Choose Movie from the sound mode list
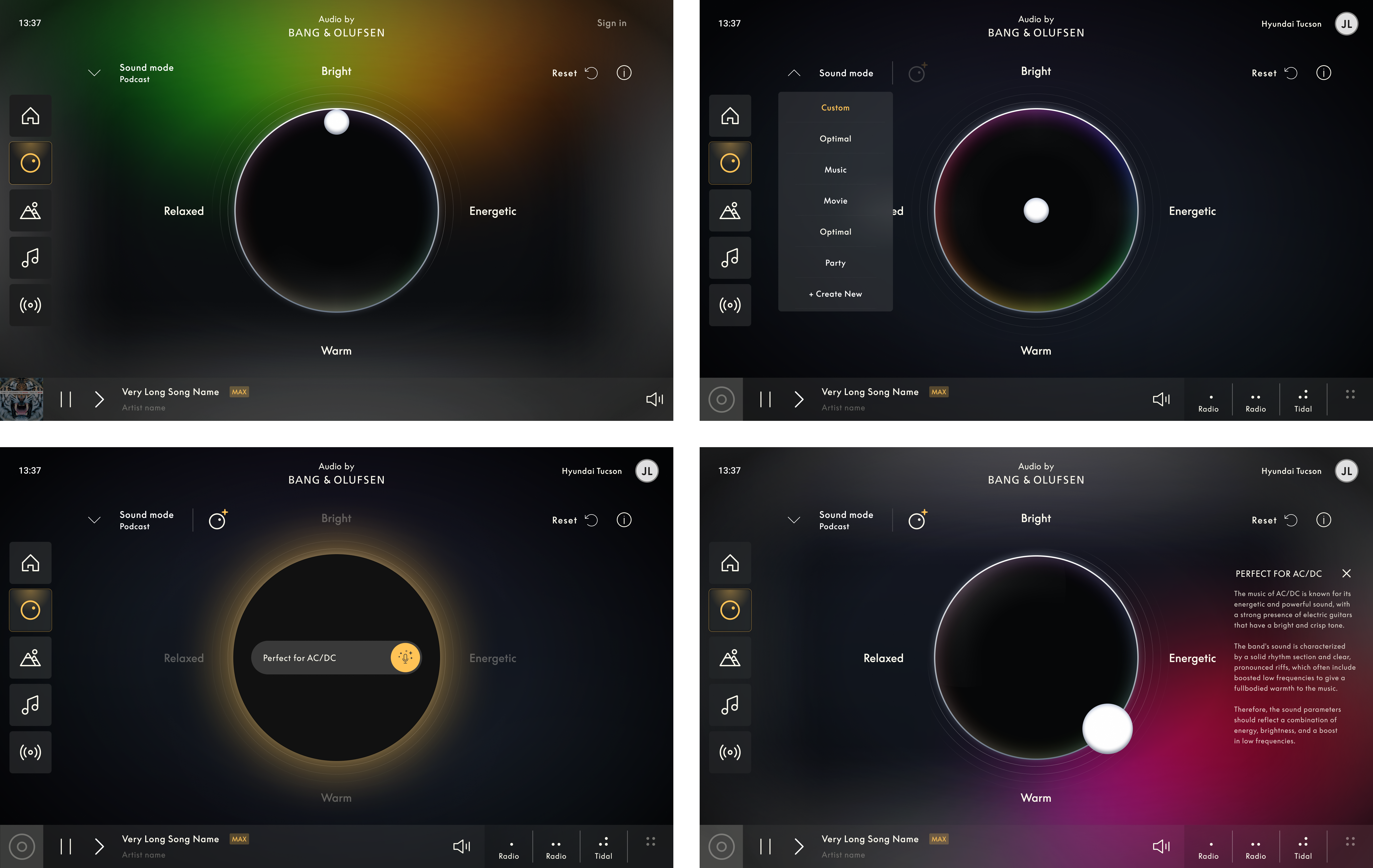Screen dimensions: 1373x868 [x=835, y=200]
